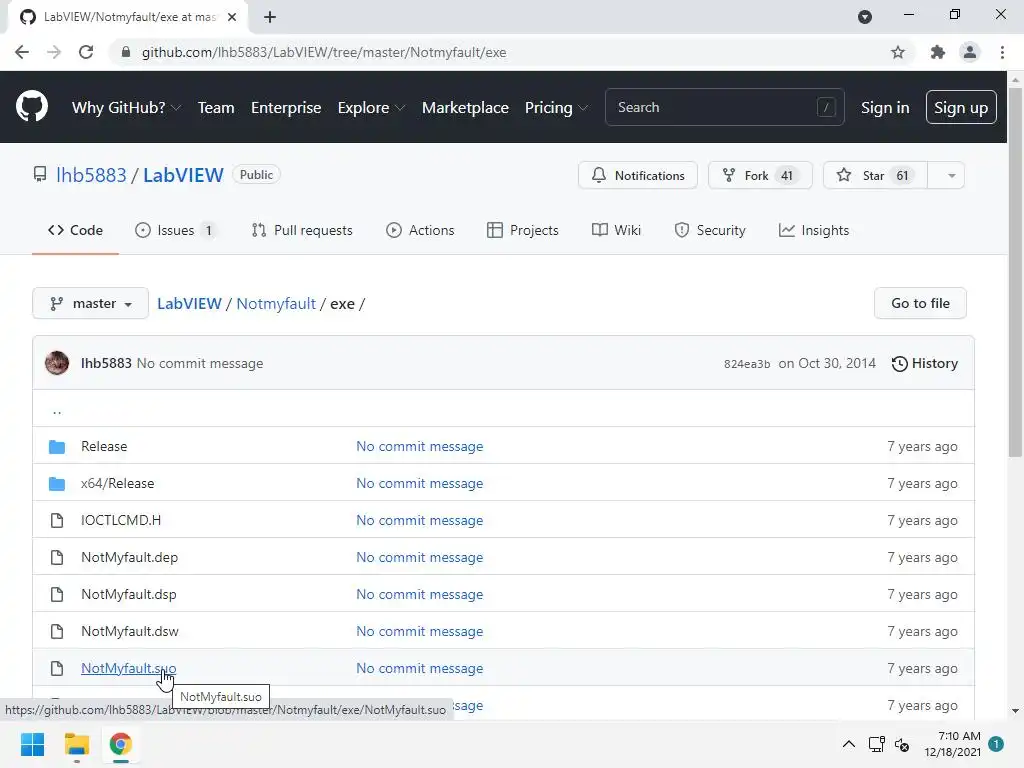This screenshot has width=1024, height=768.
Task: Open the Chrome three-dot menu
Action: pos(1002,52)
